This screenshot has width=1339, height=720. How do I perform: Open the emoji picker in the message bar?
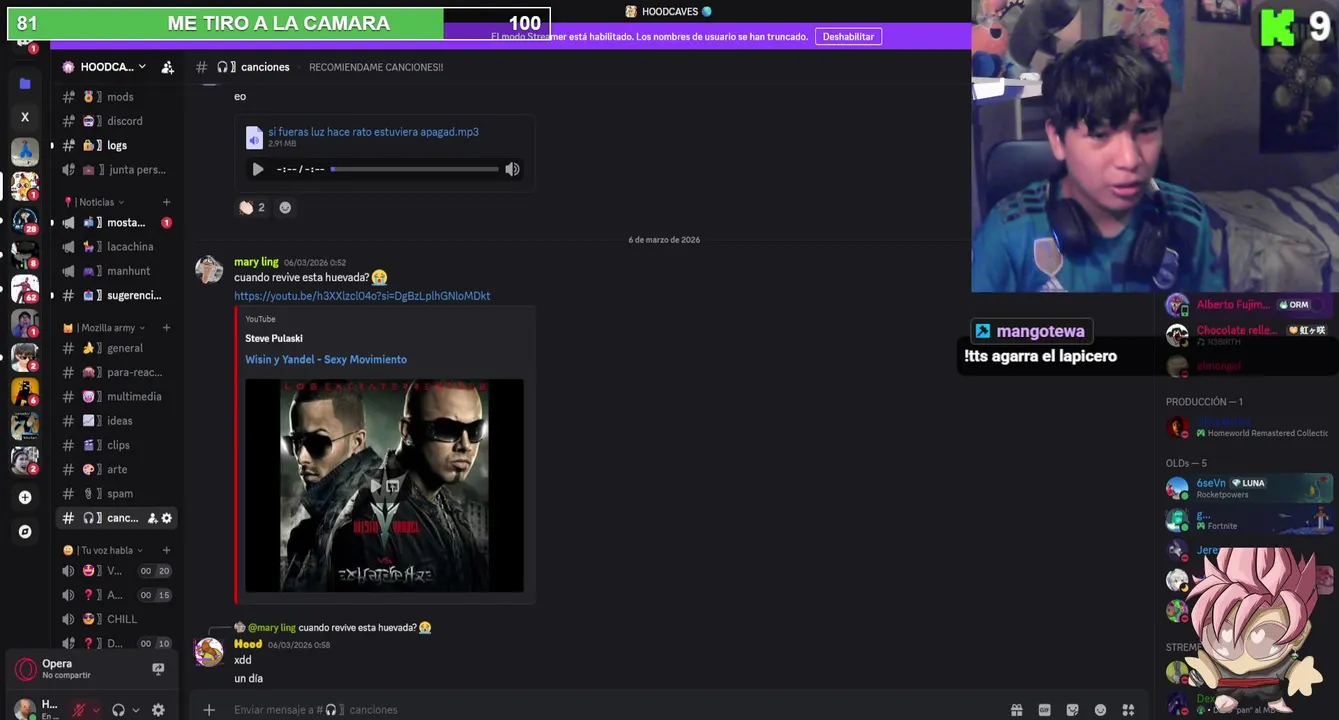[x=1100, y=710]
